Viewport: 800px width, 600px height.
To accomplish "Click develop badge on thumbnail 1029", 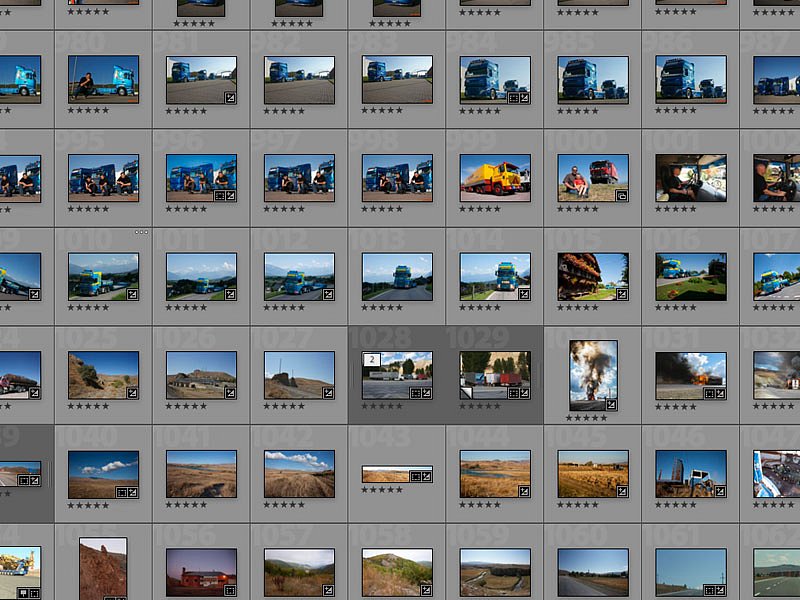I will point(524,393).
